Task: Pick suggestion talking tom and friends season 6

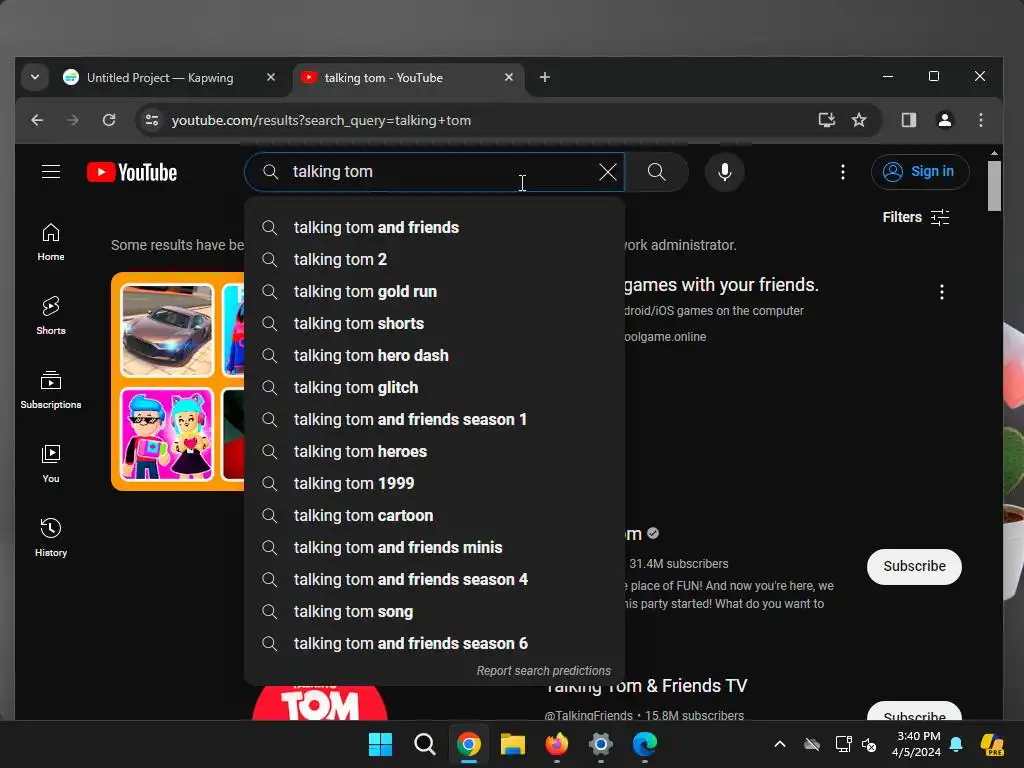Action: (434, 643)
